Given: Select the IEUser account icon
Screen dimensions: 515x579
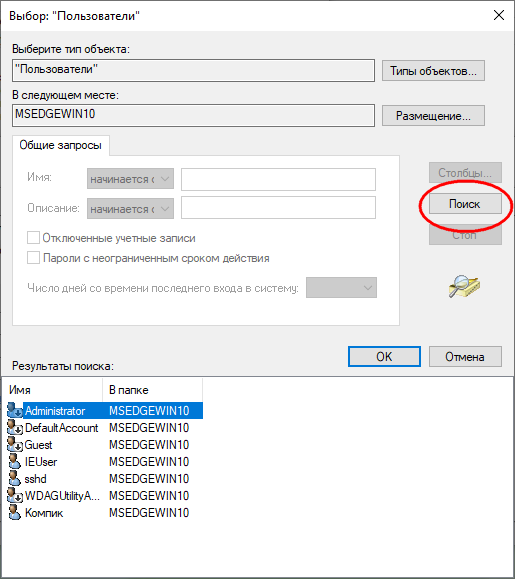Looking at the screenshot, I should (x=15, y=462).
